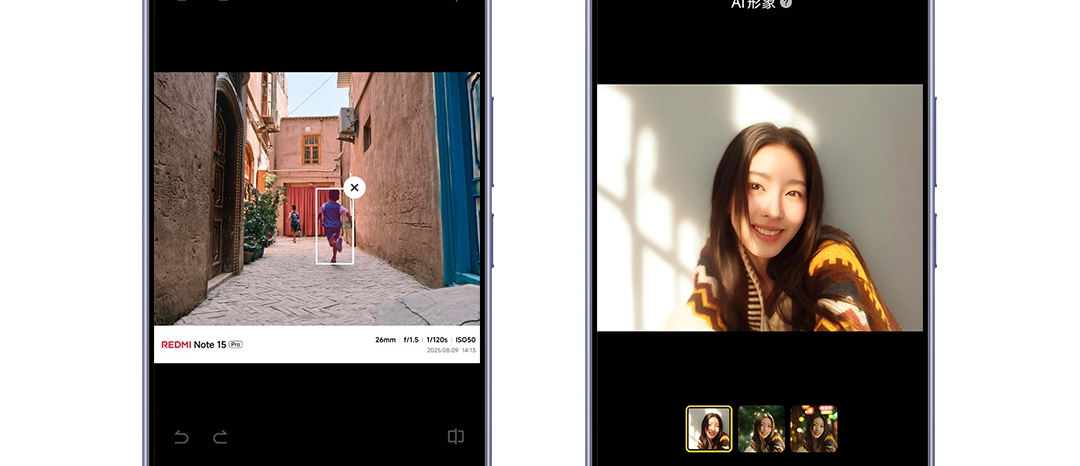The height and width of the screenshot is (466, 1080).
Task: Pick the bokeh-lights portrait thumbnail
Action: click(x=813, y=428)
